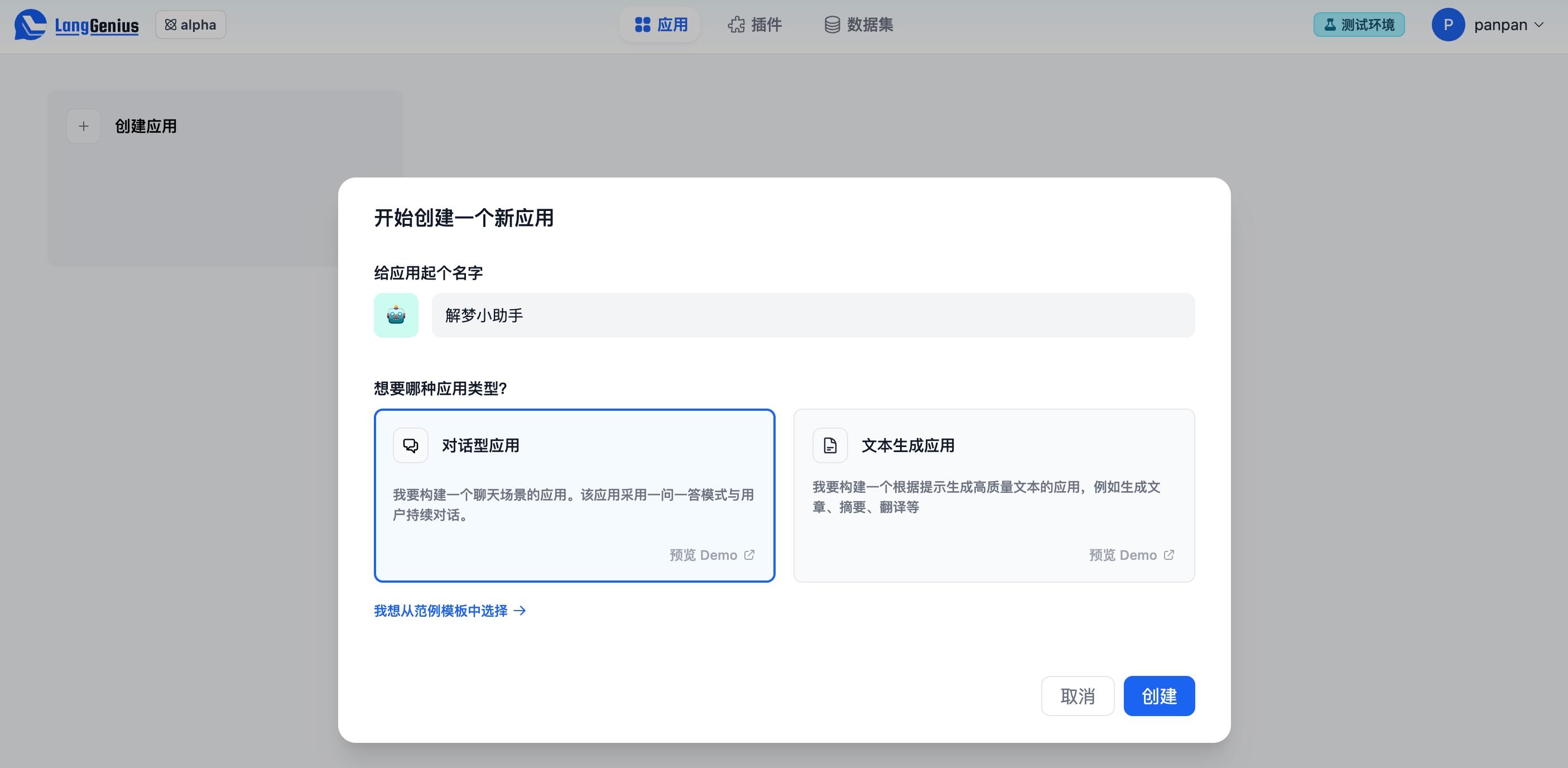
Task: Open the alpha workspace selector
Action: point(190,25)
